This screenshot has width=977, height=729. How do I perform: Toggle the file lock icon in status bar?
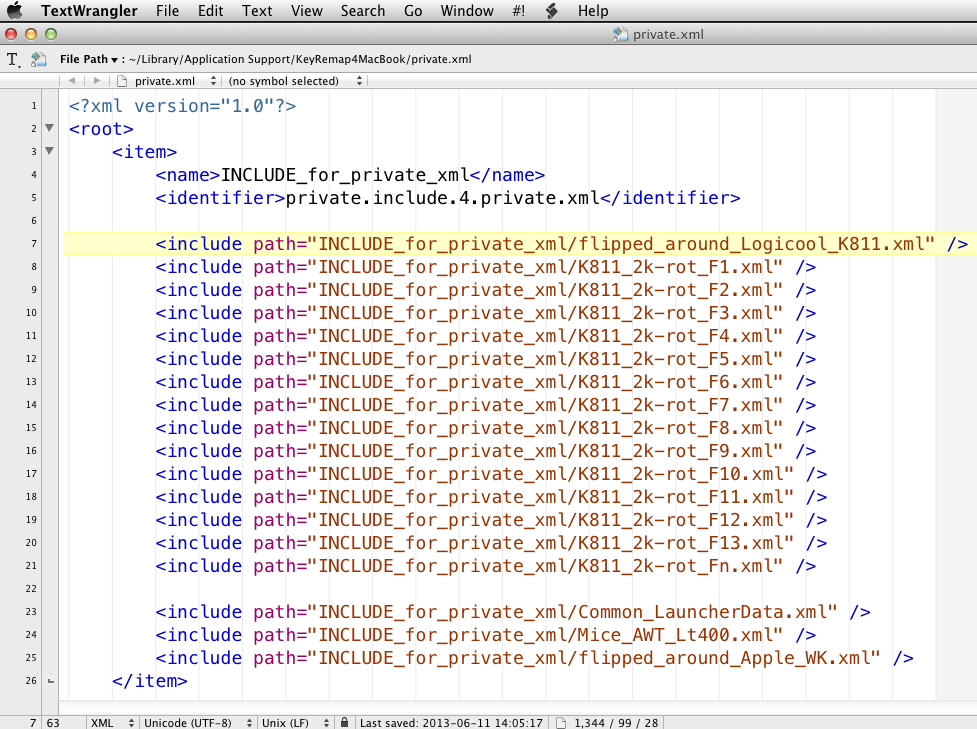point(344,722)
